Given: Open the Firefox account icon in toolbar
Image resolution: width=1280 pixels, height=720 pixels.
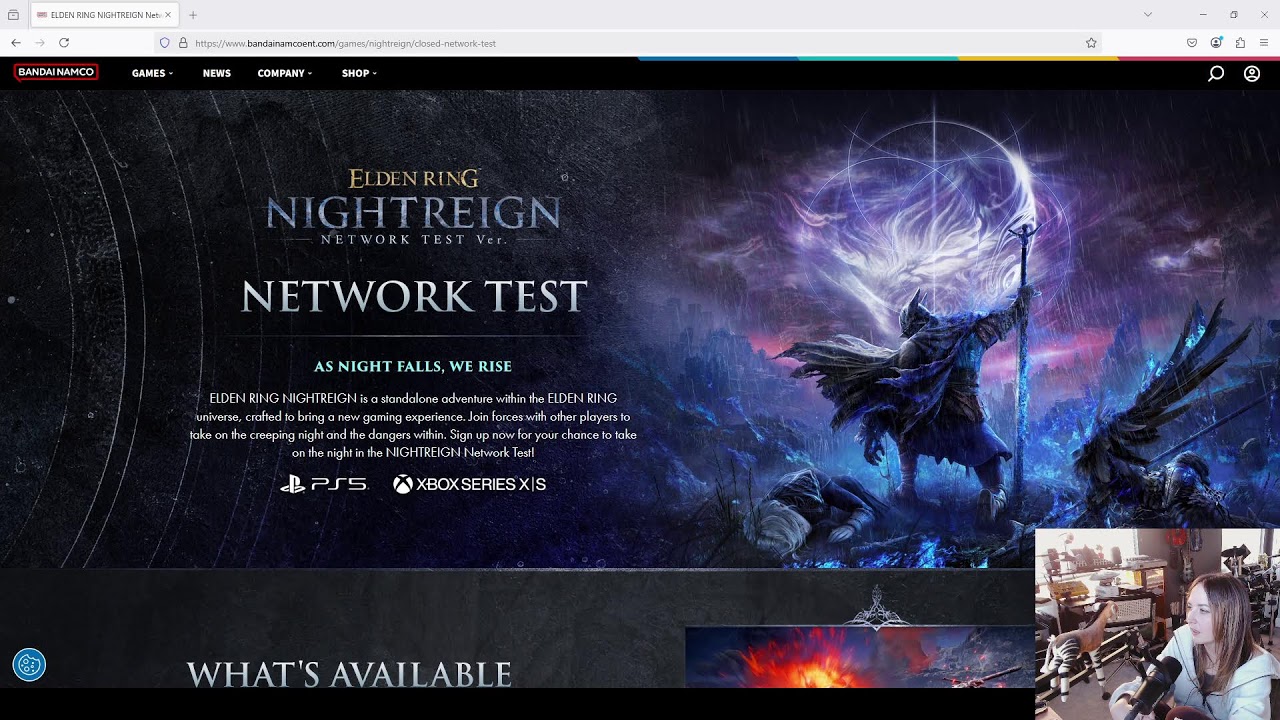Looking at the screenshot, I should 1216,43.
